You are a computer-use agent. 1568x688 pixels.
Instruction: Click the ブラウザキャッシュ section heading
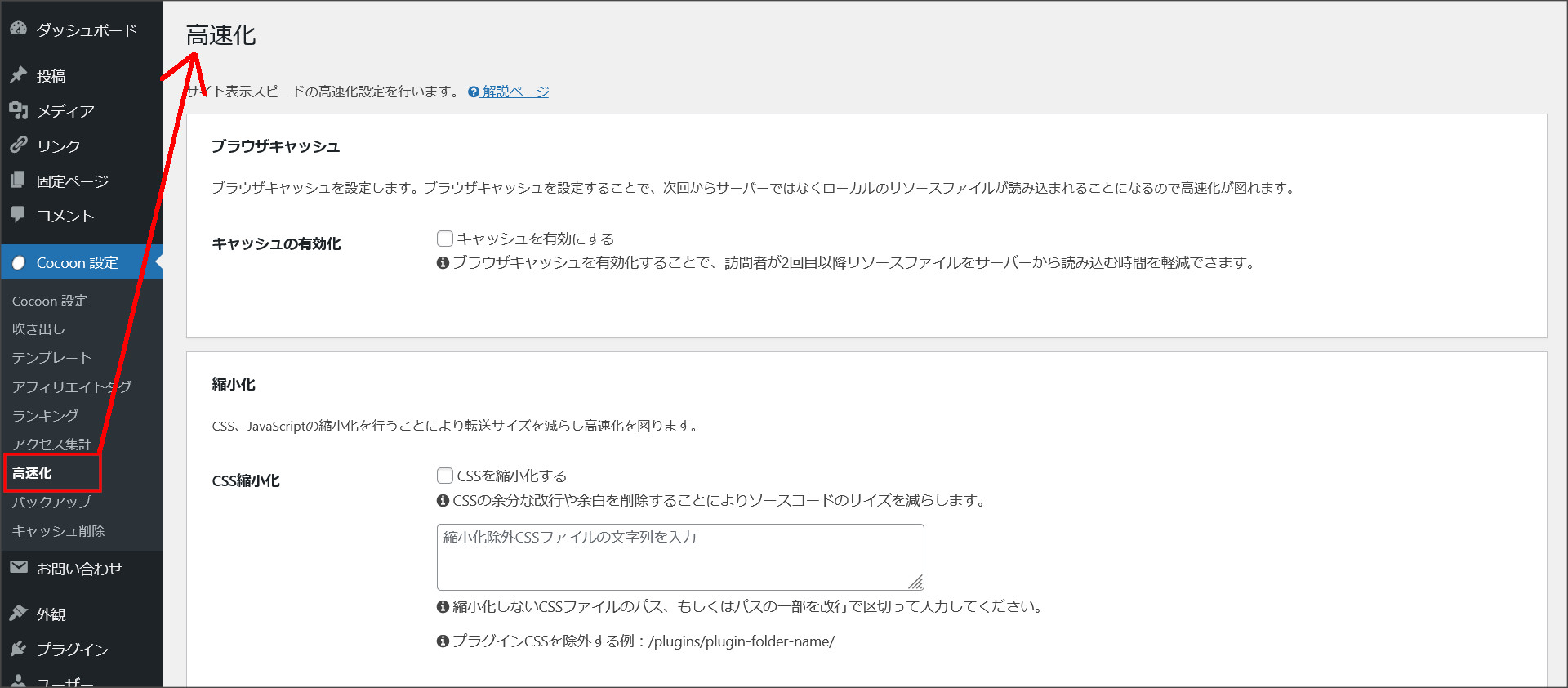click(276, 146)
